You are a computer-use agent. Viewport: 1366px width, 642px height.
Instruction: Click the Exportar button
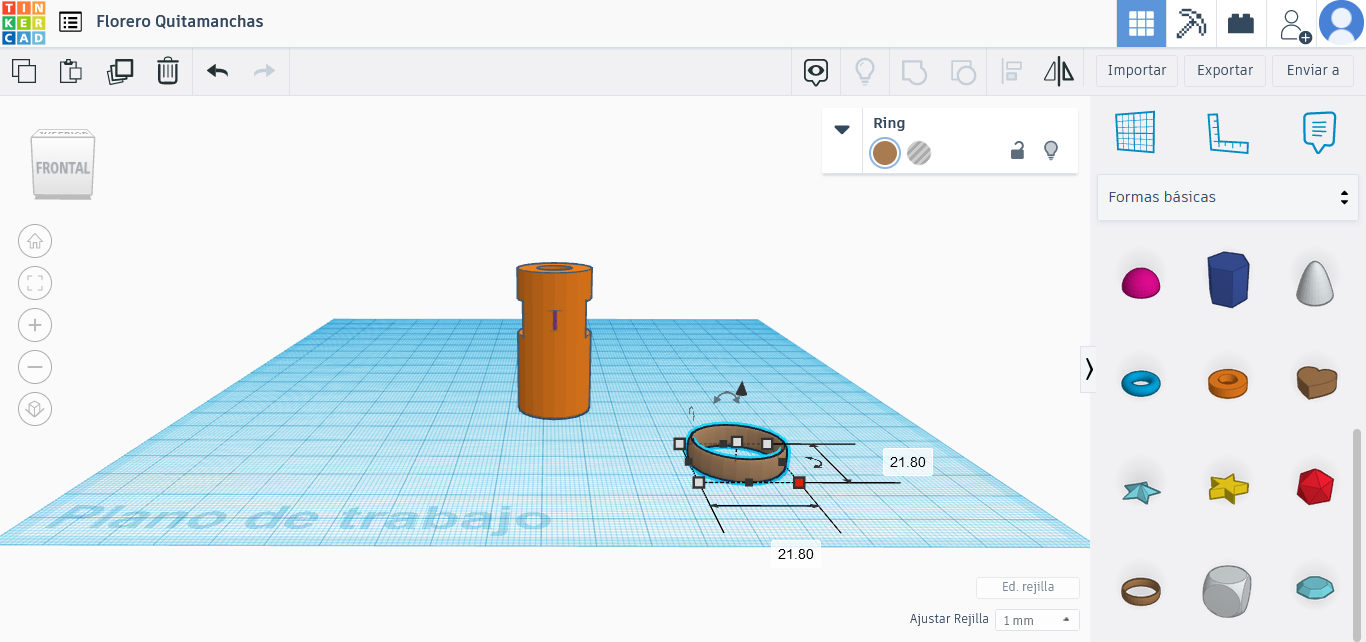[x=1225, y=70]
